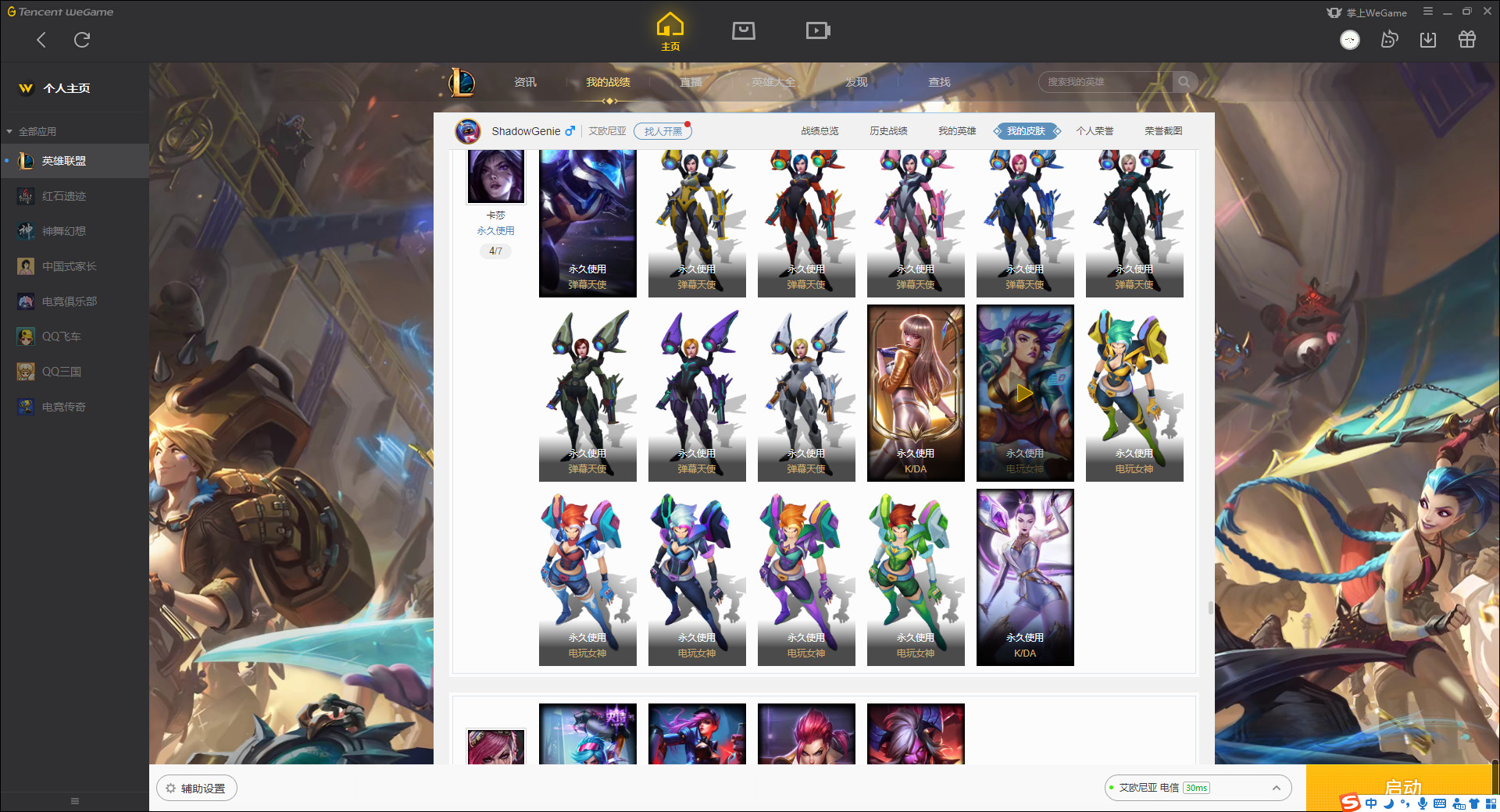Click the ShadowGenie profile avatar

coord(468,131)
